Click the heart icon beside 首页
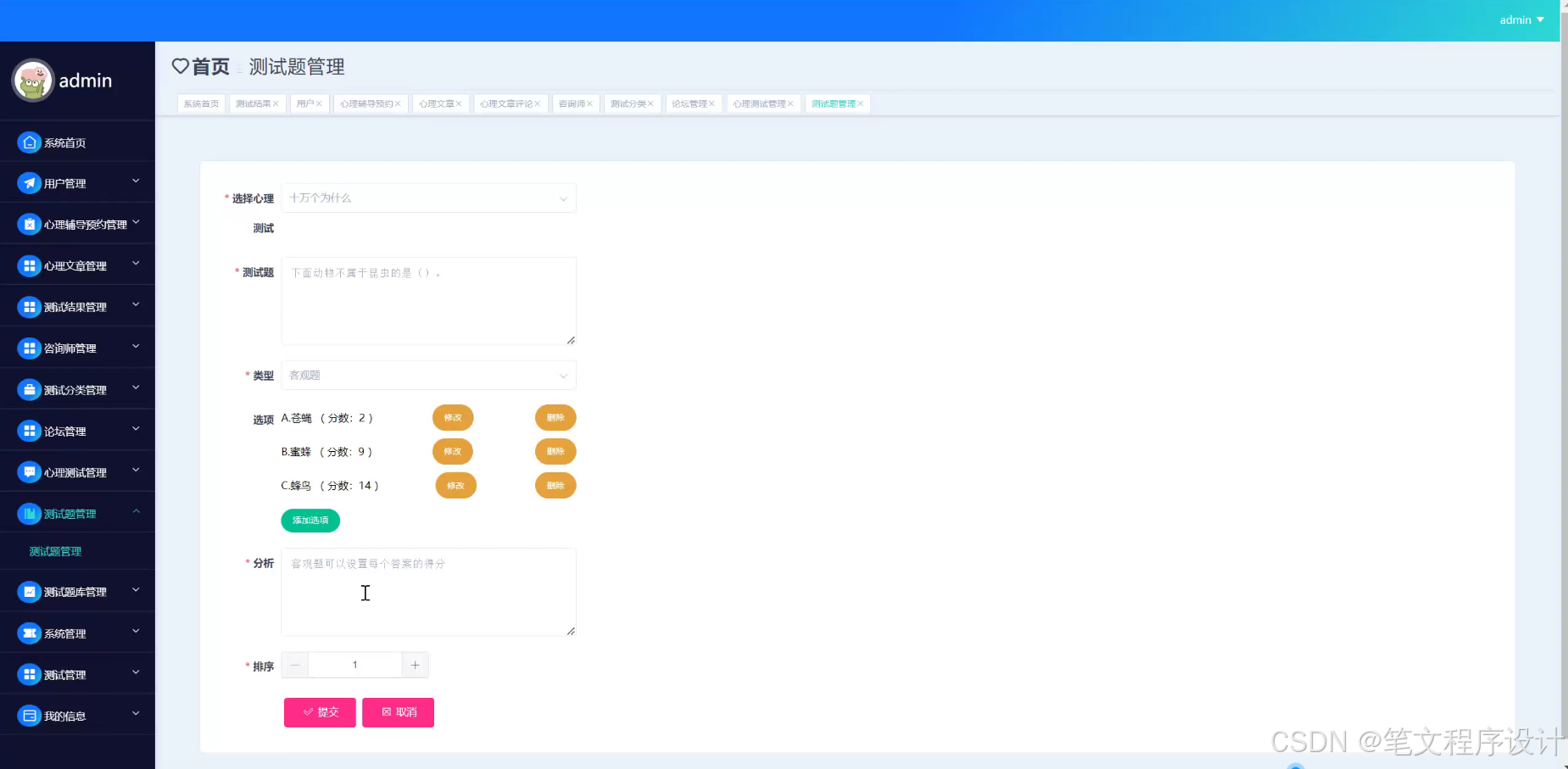This screenshot has width=1568, height=769. click(180, 66)
